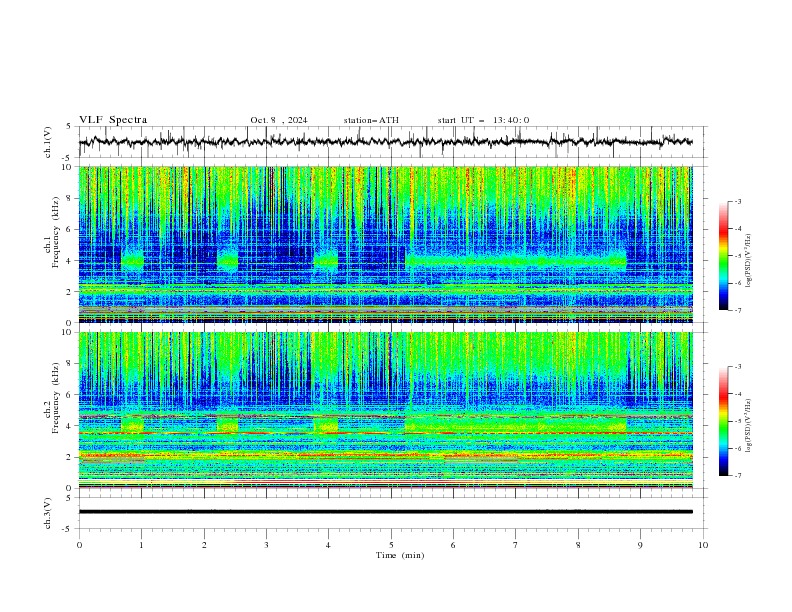Click the ch.1 voltage waveform trace
Image resolution: width=792 pixels, height=612 pixels.
click(x=385, y=142)
